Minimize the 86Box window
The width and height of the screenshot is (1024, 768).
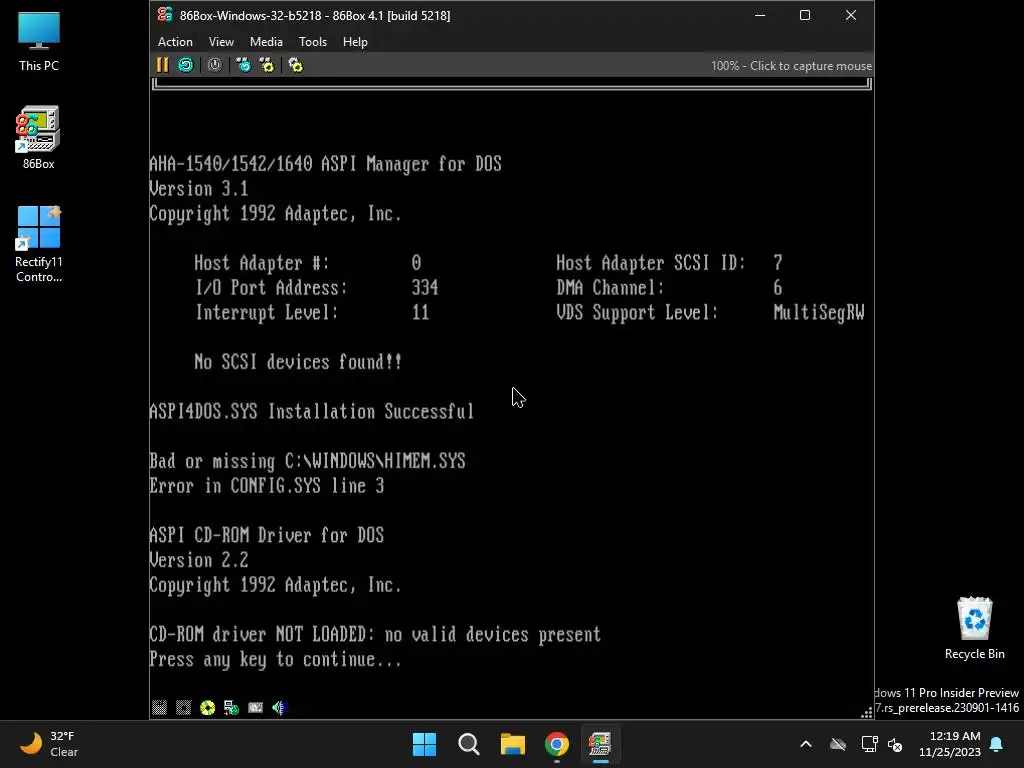click(x=760, y=15)
